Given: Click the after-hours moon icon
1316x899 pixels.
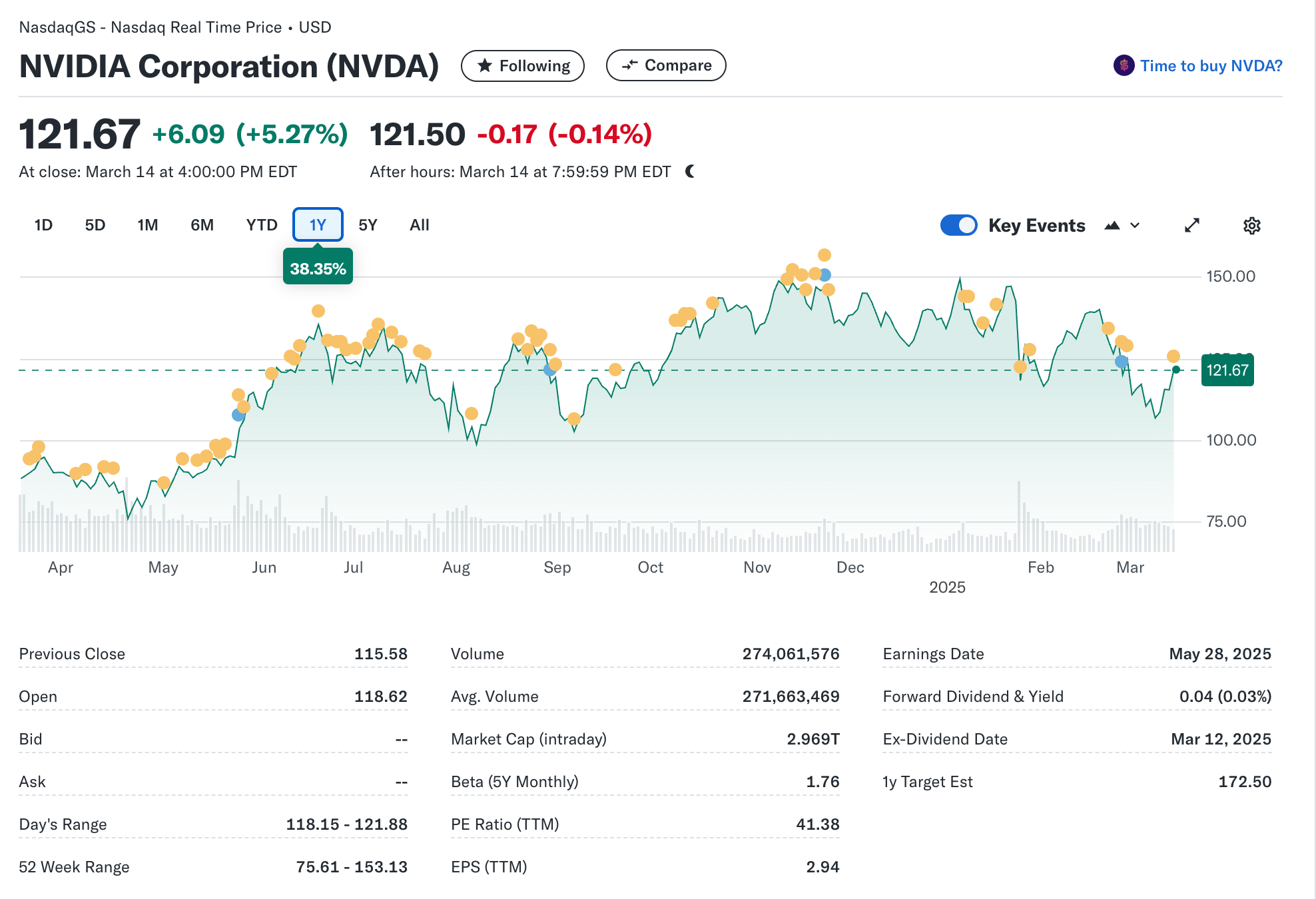Looking at the screenshot, I should pyautogui.click(x=691, y=172).
